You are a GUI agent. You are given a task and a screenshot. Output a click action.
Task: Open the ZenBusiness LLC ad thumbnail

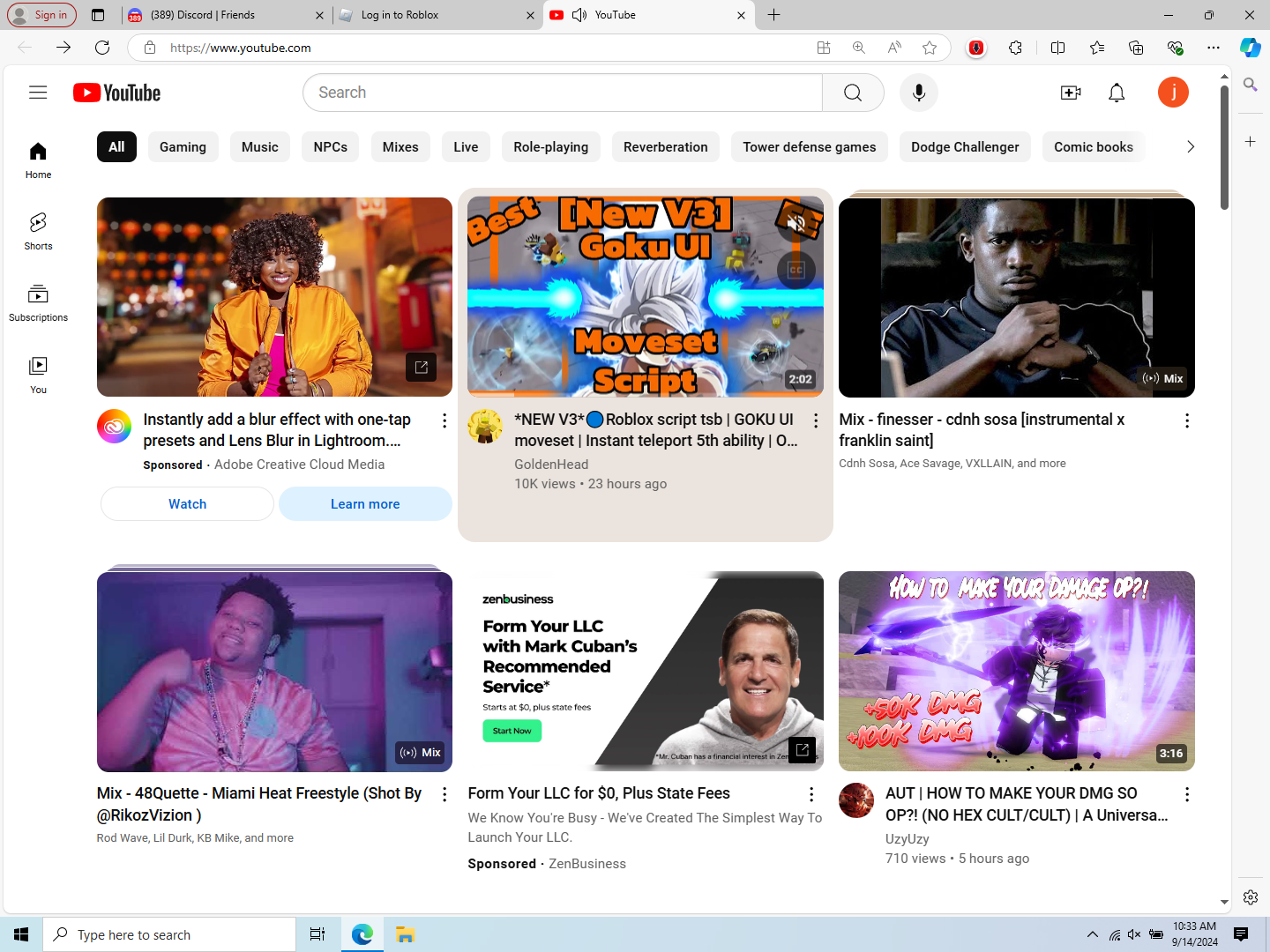(x=646, y=672)
